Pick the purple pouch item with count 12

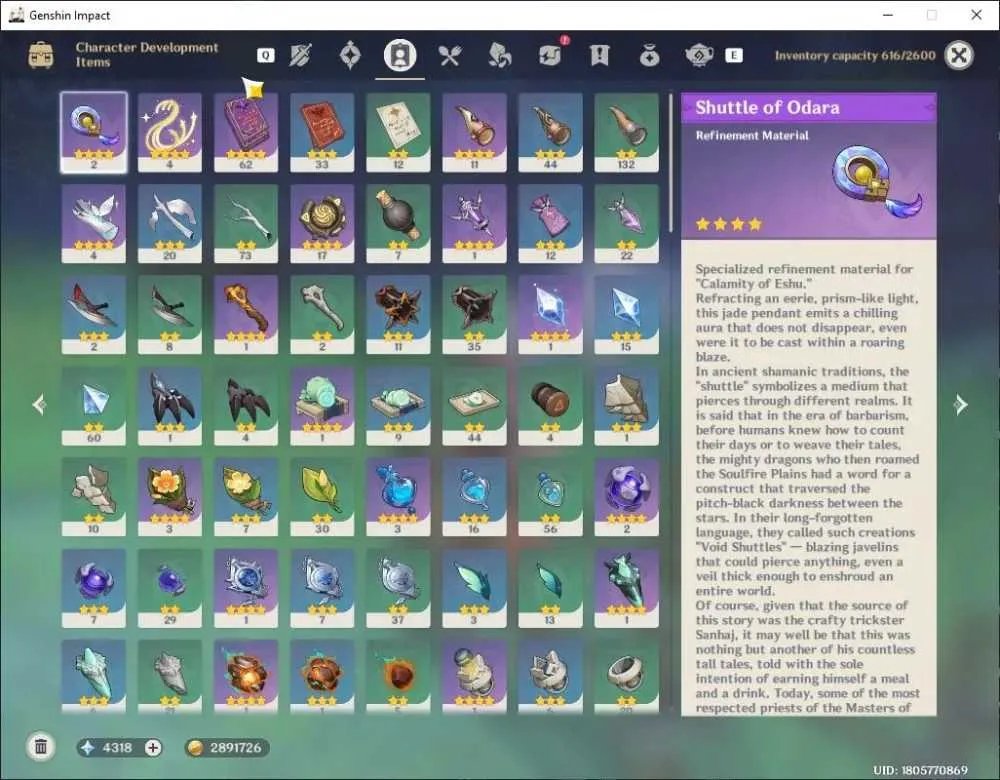pyautogui.click(x=550, y=224)
